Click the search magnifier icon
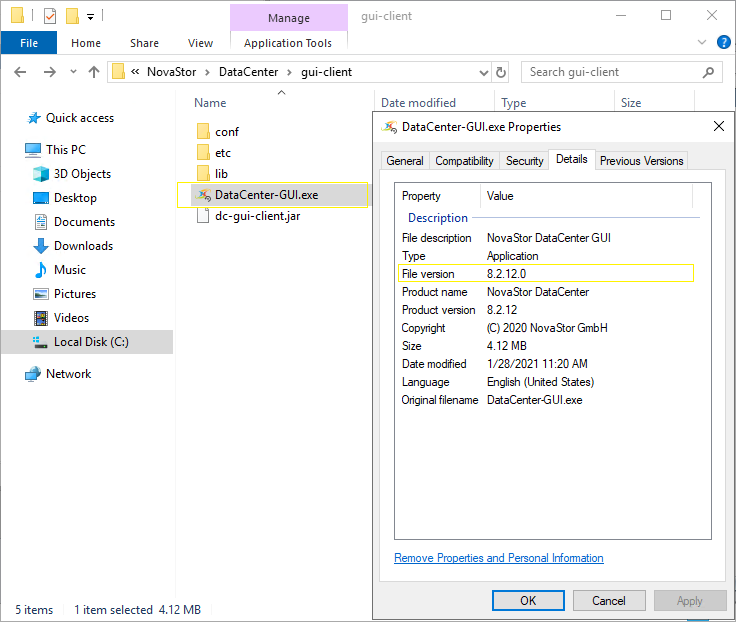736x623 pixels. (x=708, y=72)
